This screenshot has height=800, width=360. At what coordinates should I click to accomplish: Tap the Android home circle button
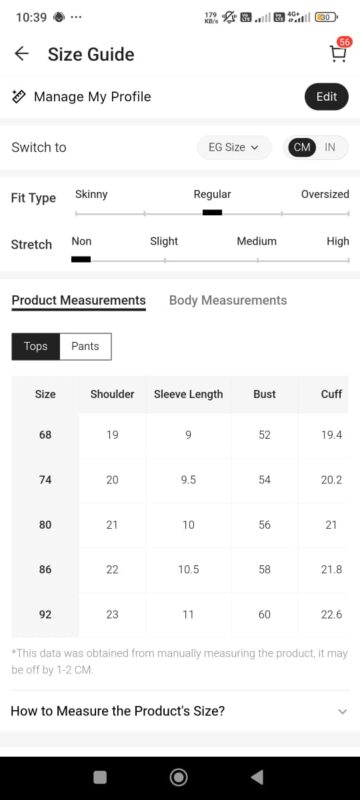[x=179, y=777]
